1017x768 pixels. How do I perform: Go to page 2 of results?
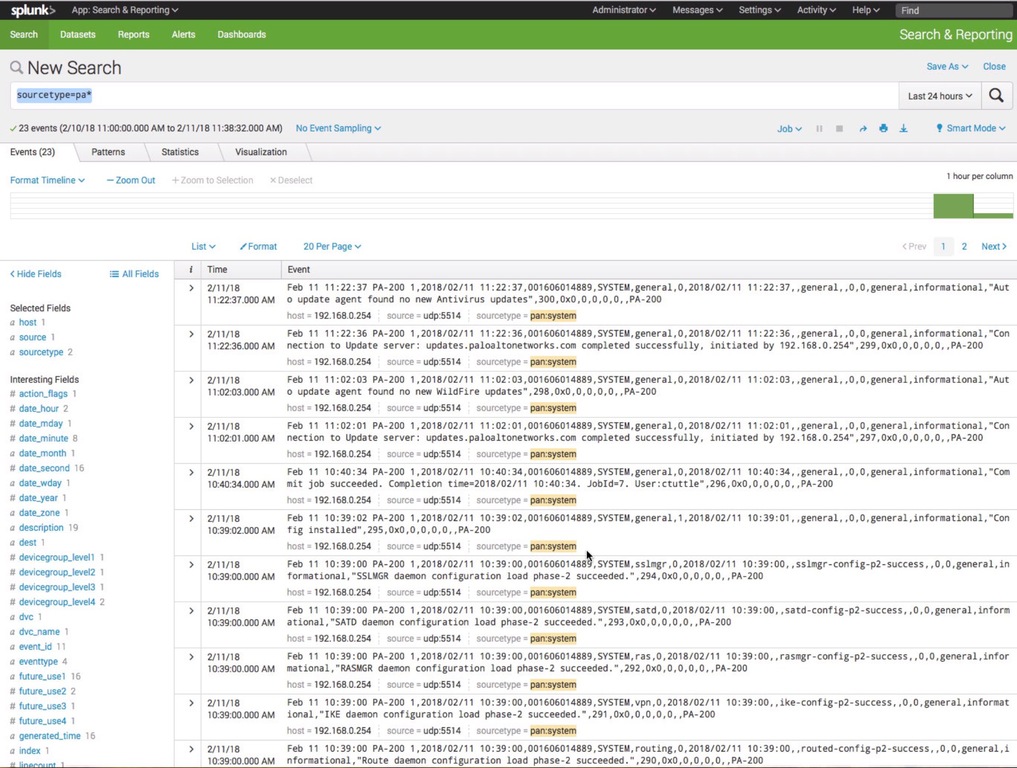click(x=964, y=246)
